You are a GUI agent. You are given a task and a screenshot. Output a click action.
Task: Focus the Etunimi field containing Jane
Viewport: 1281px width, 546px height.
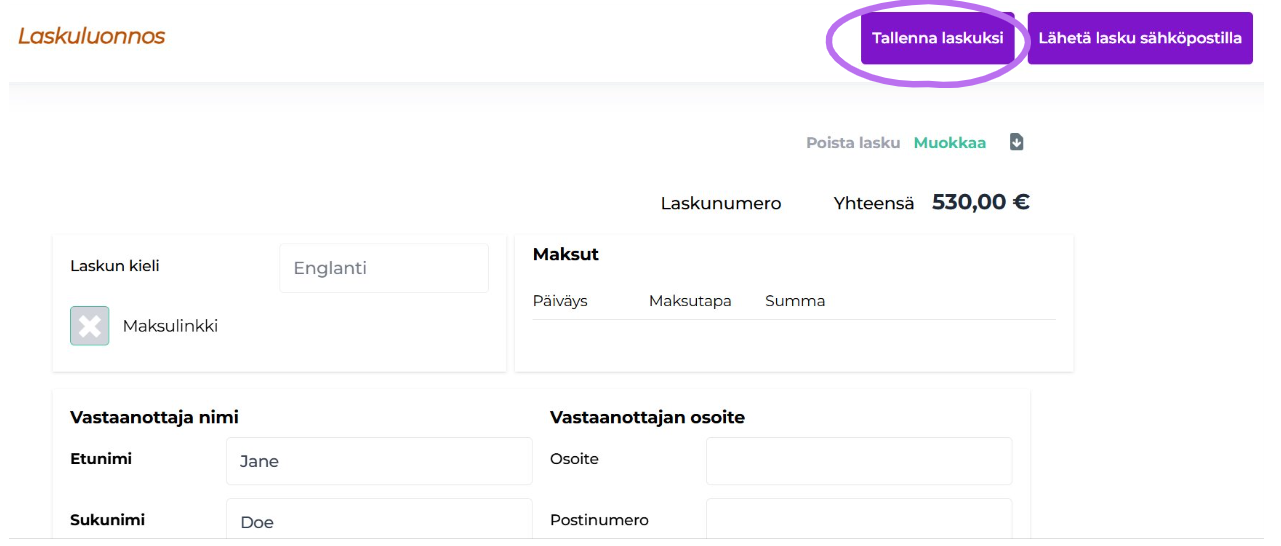coord(379,461)
